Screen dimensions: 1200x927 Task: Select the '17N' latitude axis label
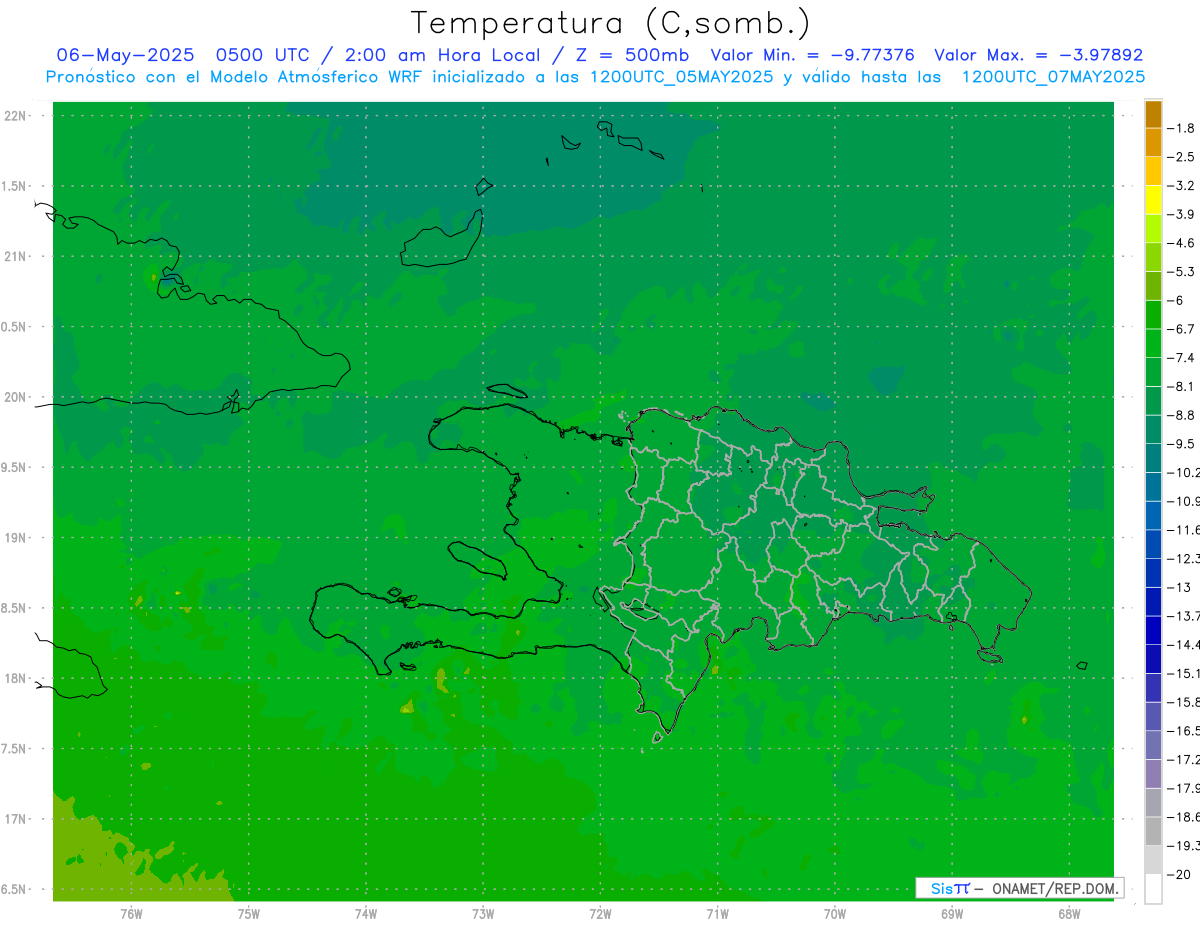pyautogui.click(x=16, y=820)
